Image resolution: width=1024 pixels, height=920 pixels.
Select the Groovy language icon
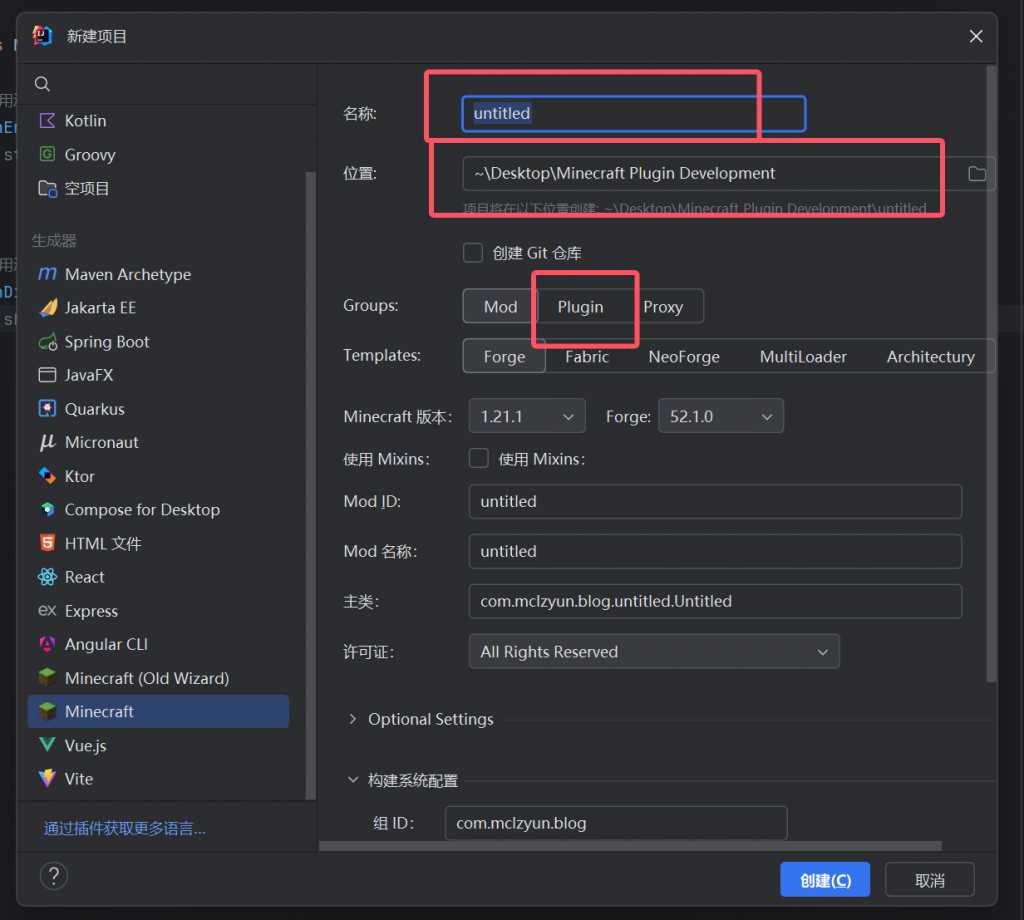pyautogui.click(x=47, y=154)
